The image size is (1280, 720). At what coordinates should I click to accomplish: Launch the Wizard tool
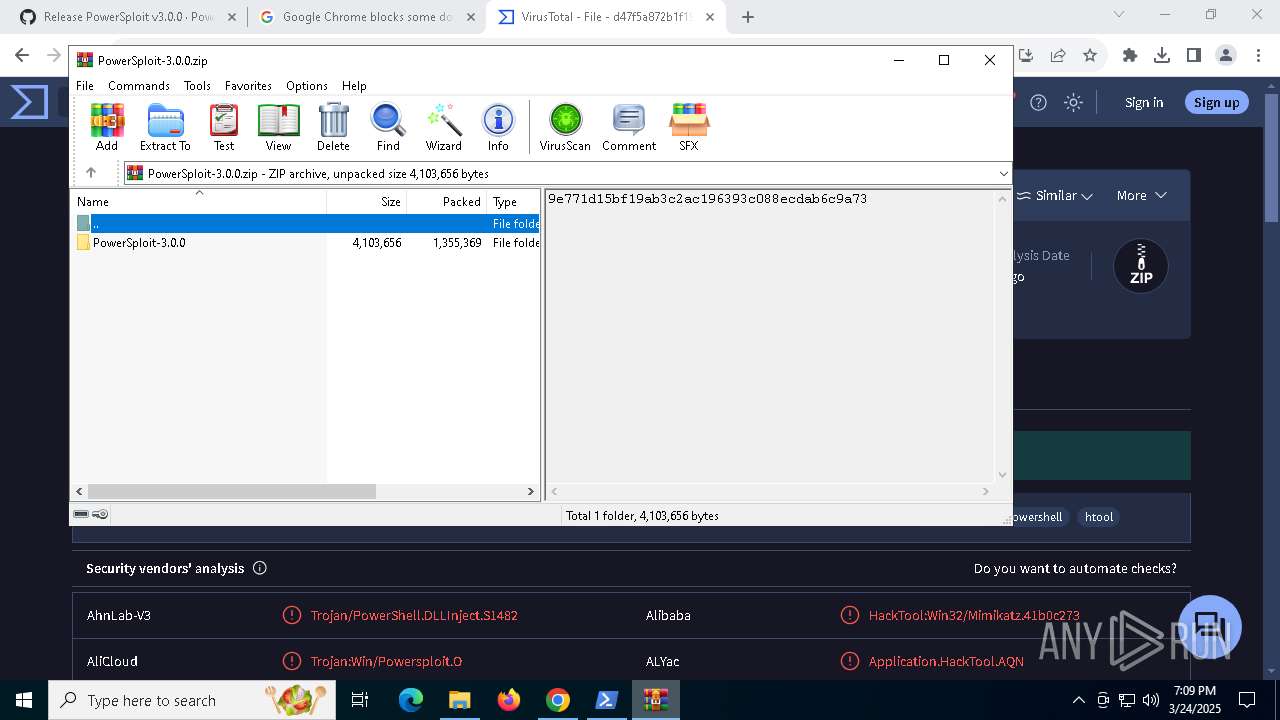[x=444, y=127]
